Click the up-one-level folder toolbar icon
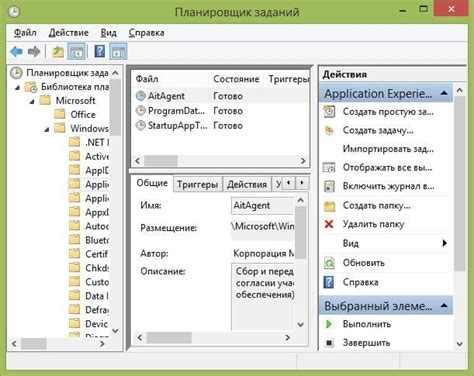Image resolution: width=474 pixels, height=376 pixels. [58, 52]
